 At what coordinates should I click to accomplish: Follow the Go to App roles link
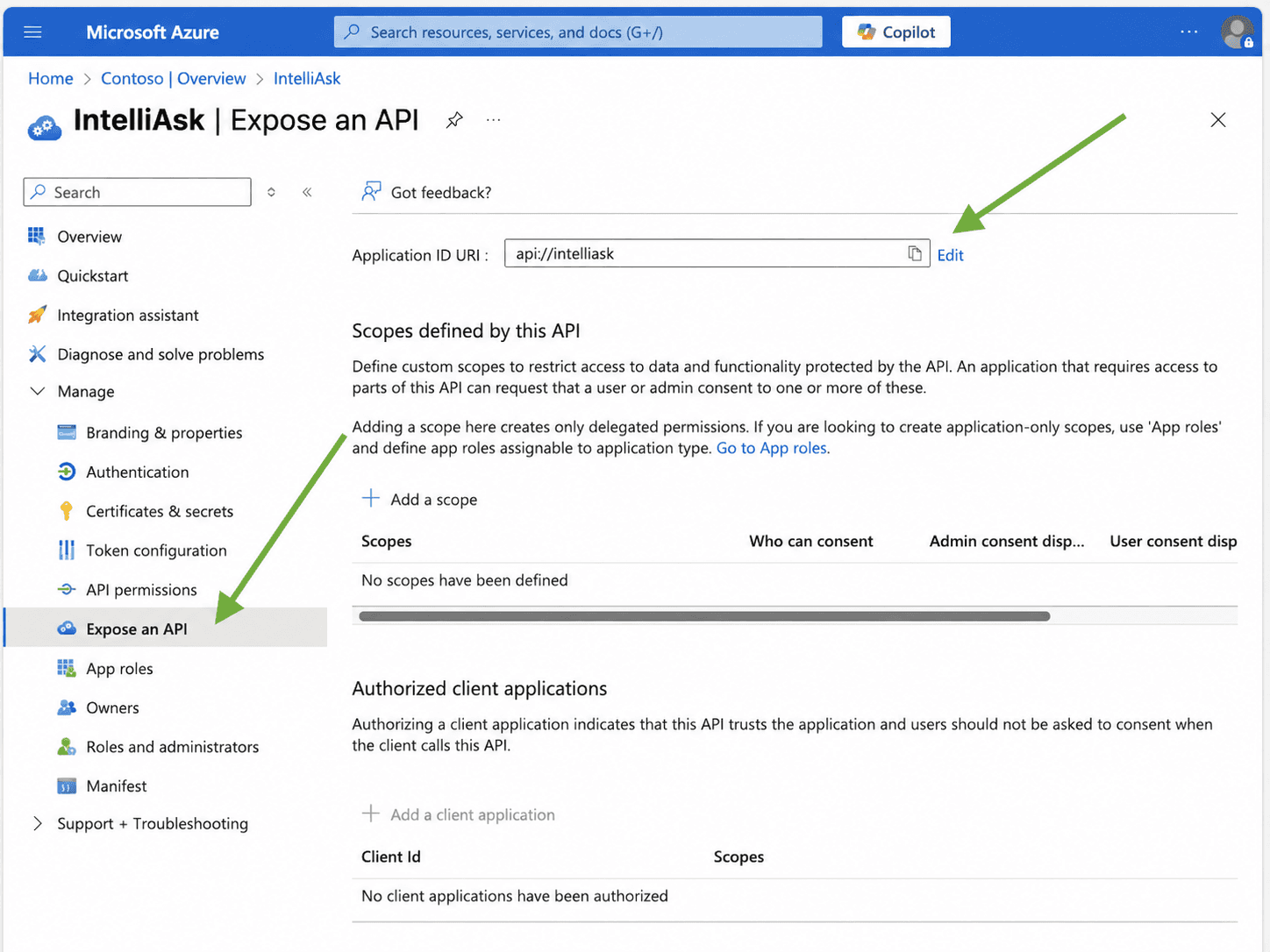(x=772, y=448)
